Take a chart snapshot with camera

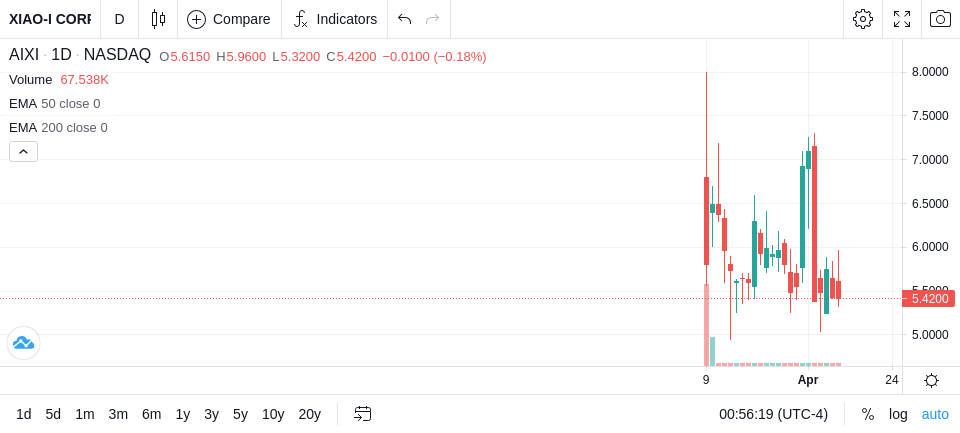click(940, 19)
